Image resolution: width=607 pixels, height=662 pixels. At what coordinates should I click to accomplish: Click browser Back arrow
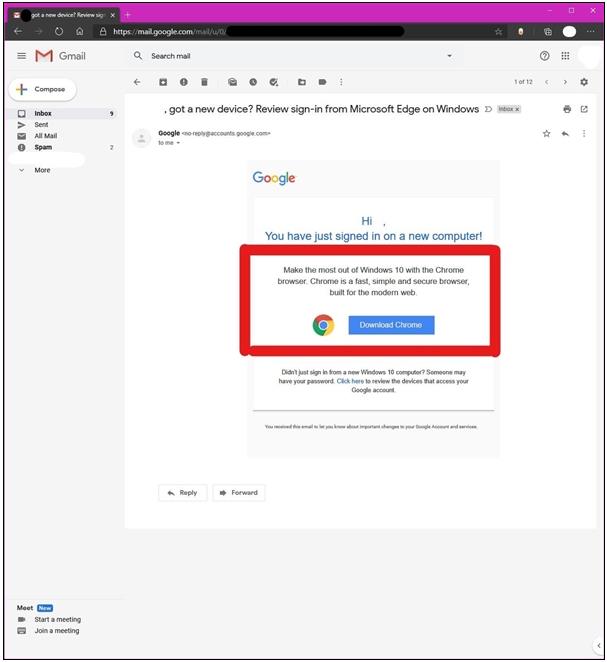(x=18, y=31)
